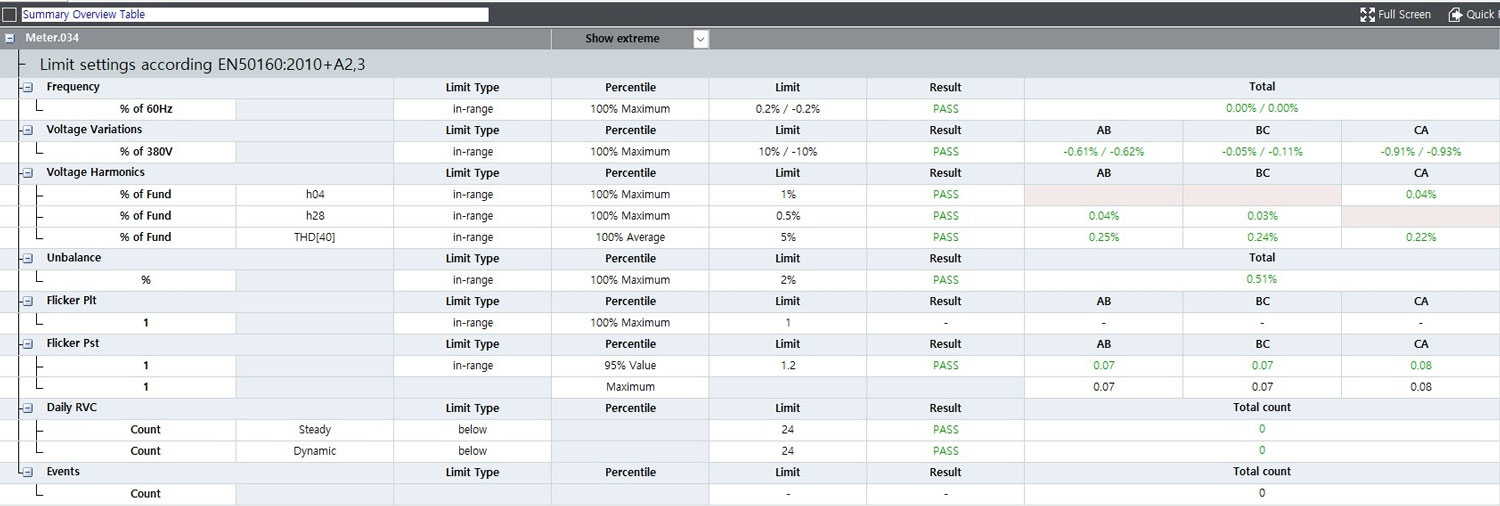Collapse the Unbalance section
The width and height of the screenshot is (1500, 506).
click(28, 258)
